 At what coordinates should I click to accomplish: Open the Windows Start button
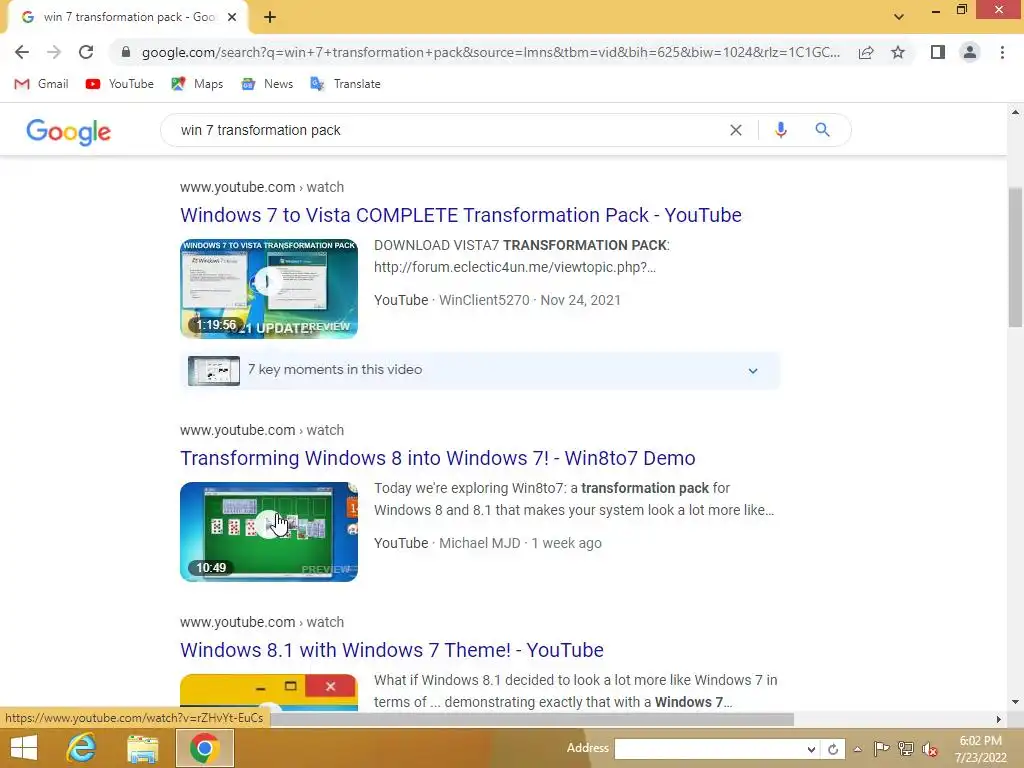(24, 748)
